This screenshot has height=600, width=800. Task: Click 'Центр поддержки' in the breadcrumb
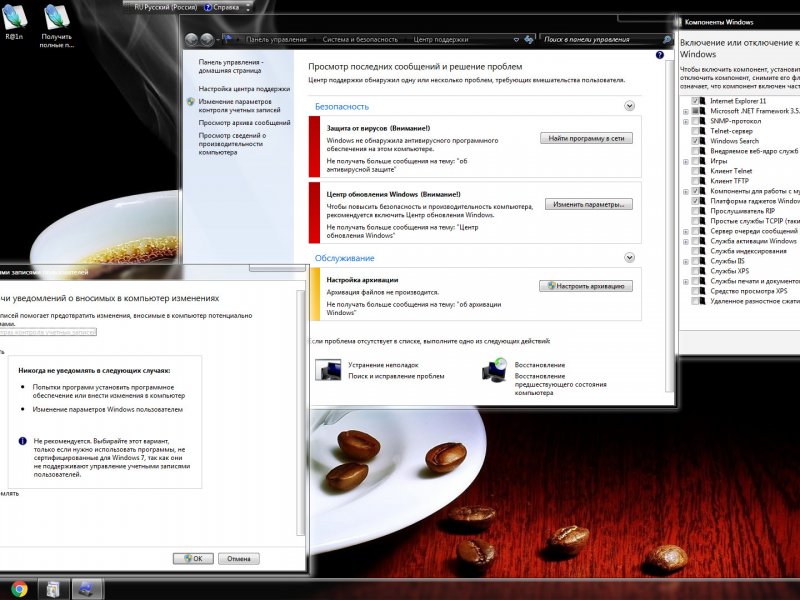click(x=441, y=39)
